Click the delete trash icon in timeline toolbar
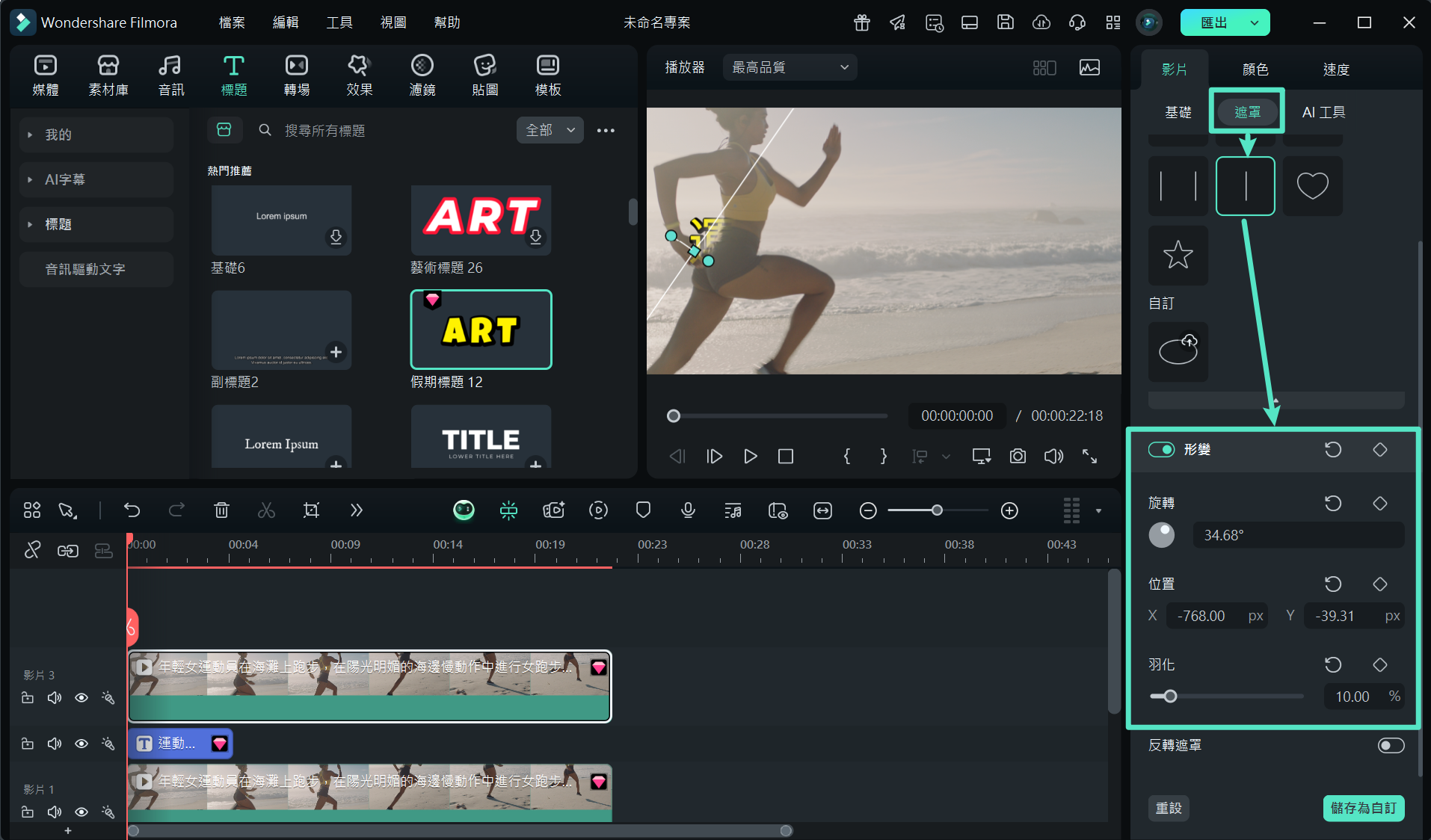 tap(221, 510)
